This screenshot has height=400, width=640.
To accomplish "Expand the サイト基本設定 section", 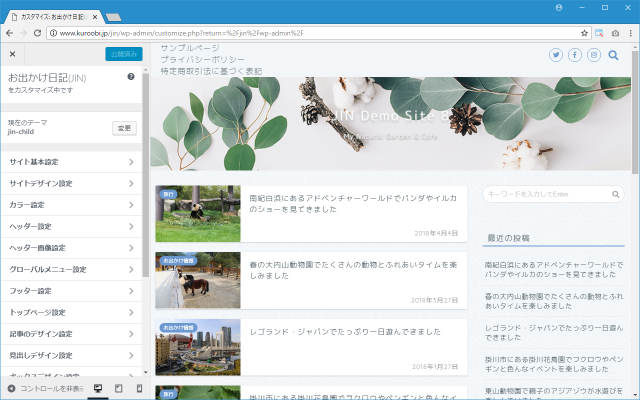I will coord(70,162).
